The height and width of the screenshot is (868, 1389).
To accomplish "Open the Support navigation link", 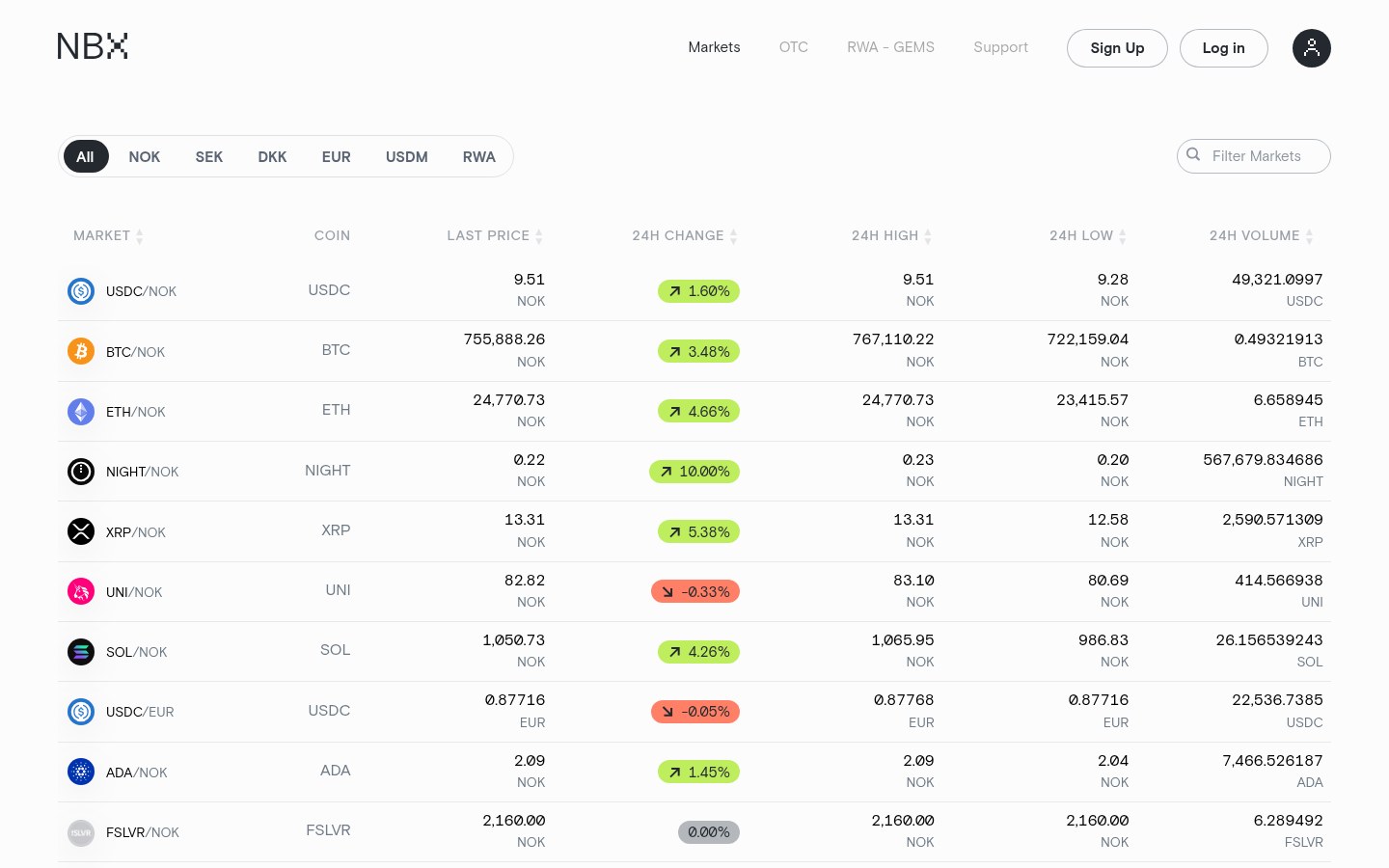I will (1000, 47).
